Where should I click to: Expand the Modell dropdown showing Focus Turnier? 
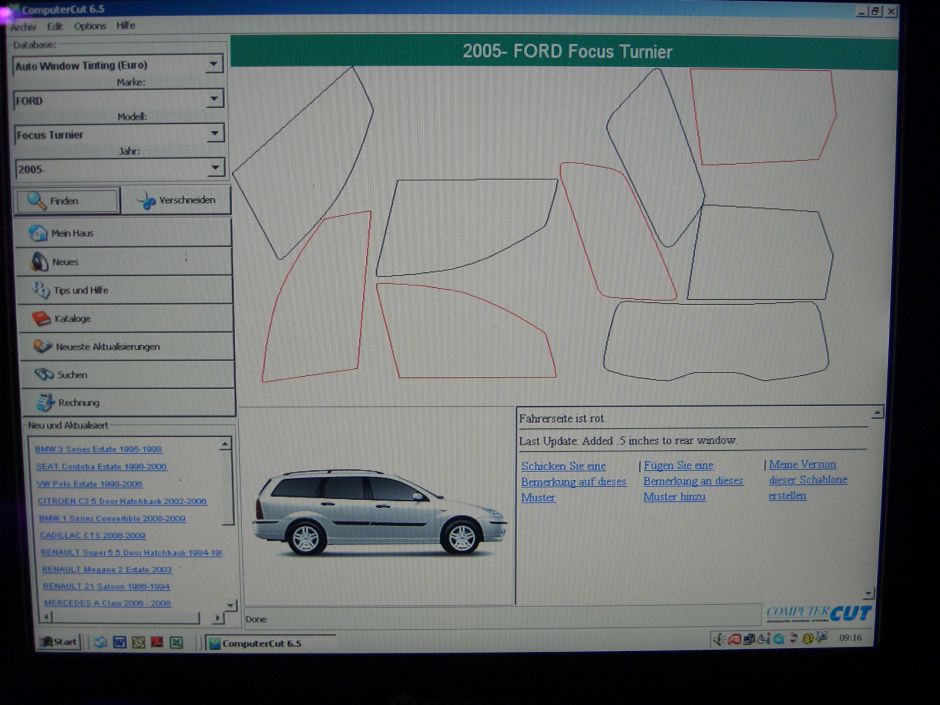[214, 133]
